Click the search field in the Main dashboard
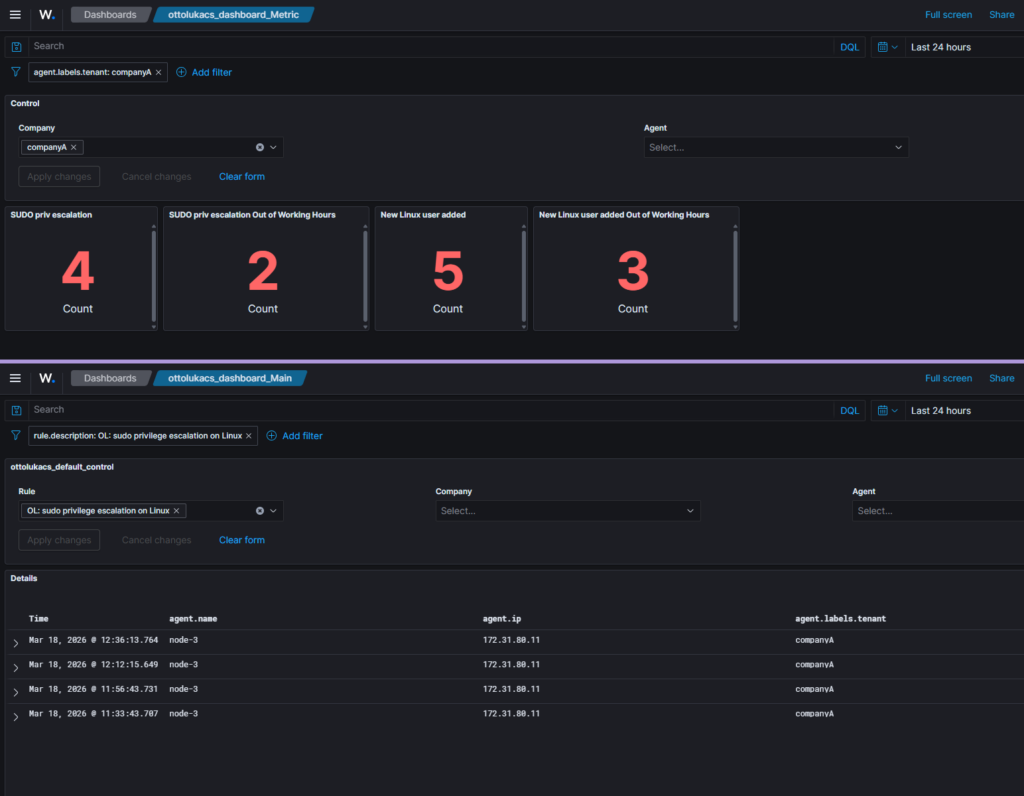The height and width of the screenshot is (796, 1024). pos(430,410)
